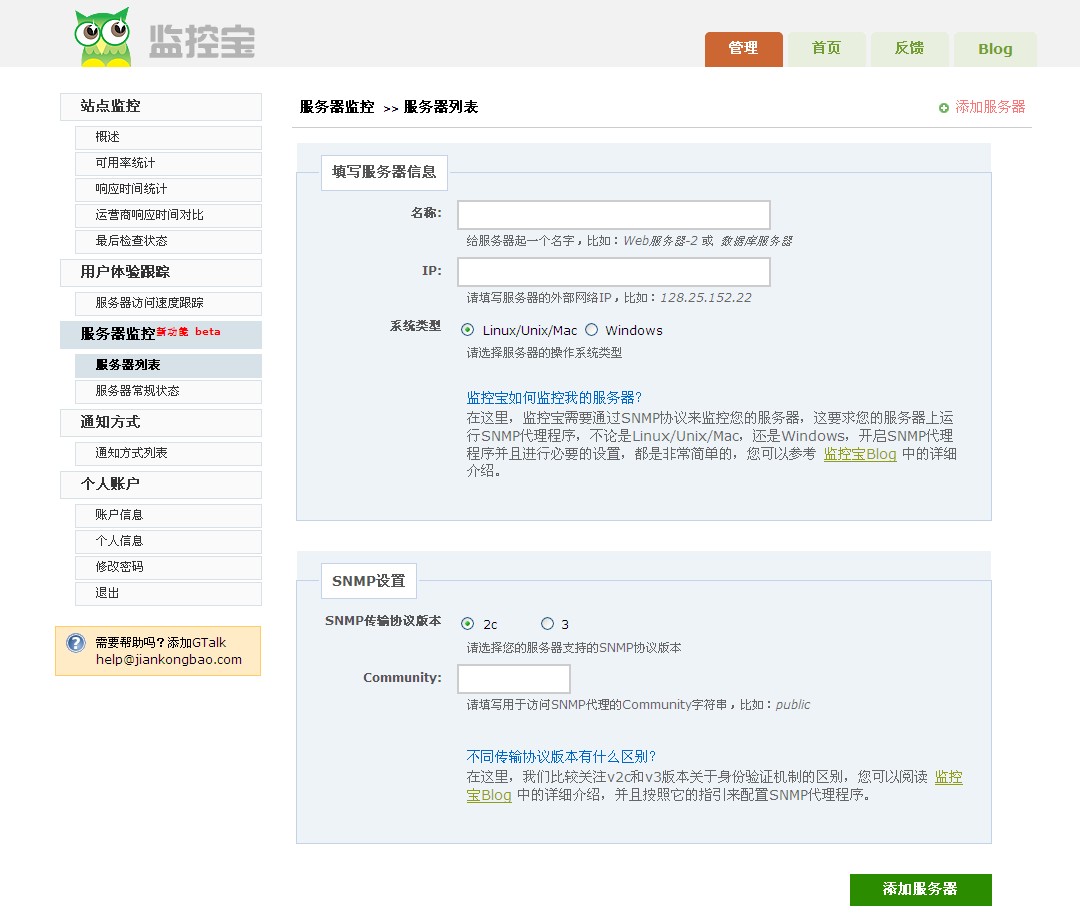
Task: Open 最后检查状态 in the sidebar
Action: pyautogui.click(x=168, y=242)
